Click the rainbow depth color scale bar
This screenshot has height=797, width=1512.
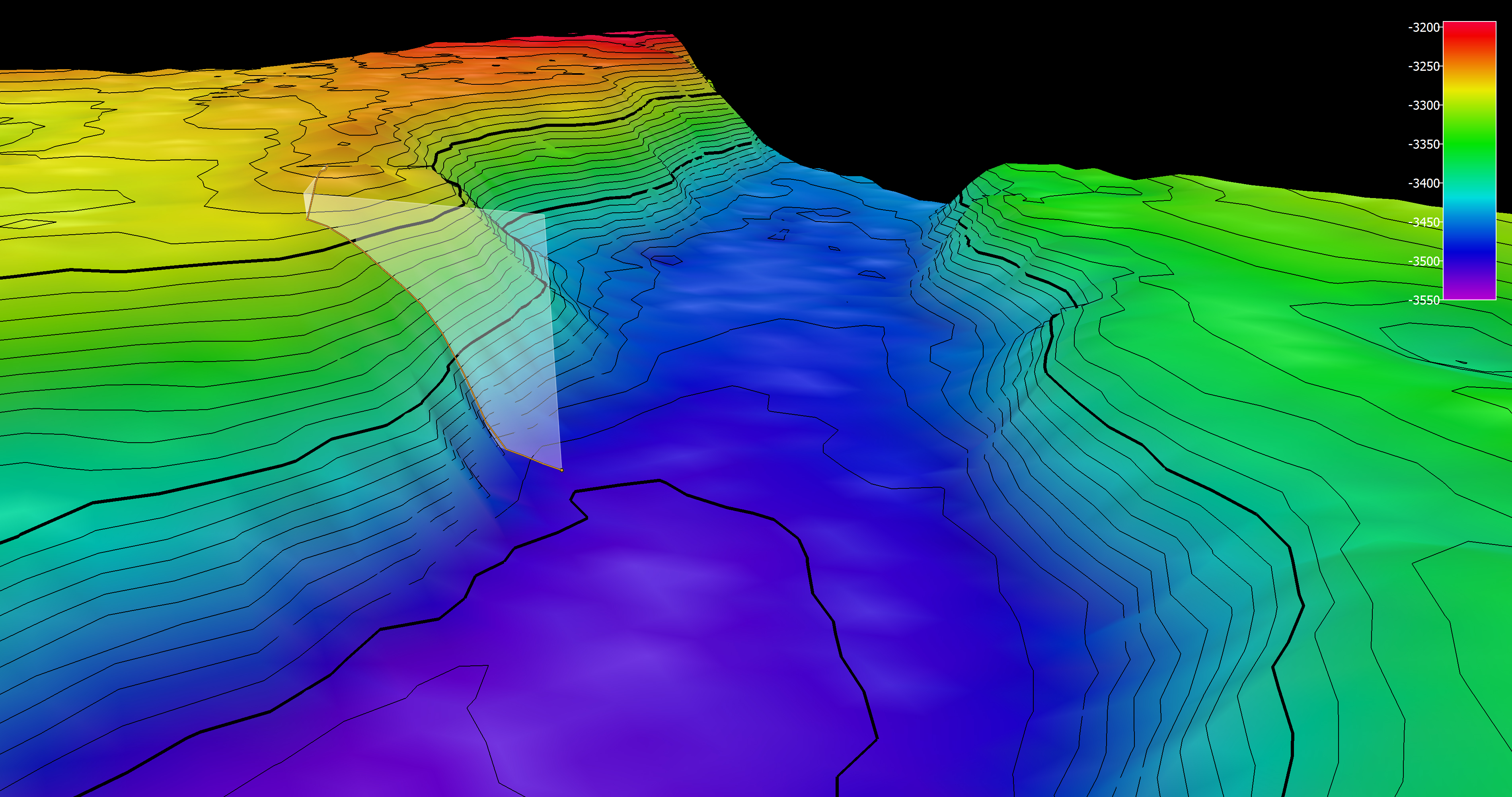[1469, 161]
